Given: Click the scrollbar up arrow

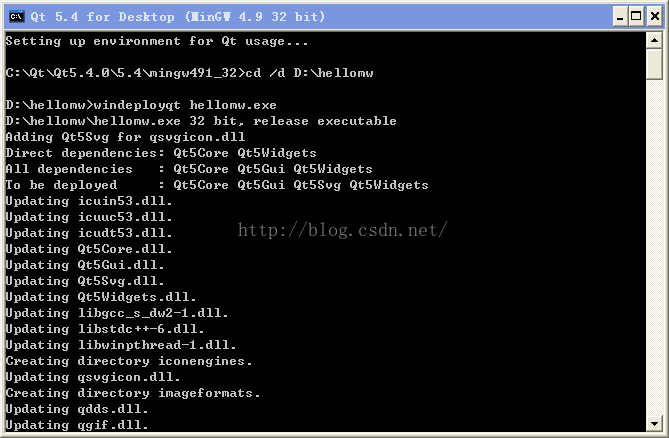Looking at the screenshot, I should point(655,40).
